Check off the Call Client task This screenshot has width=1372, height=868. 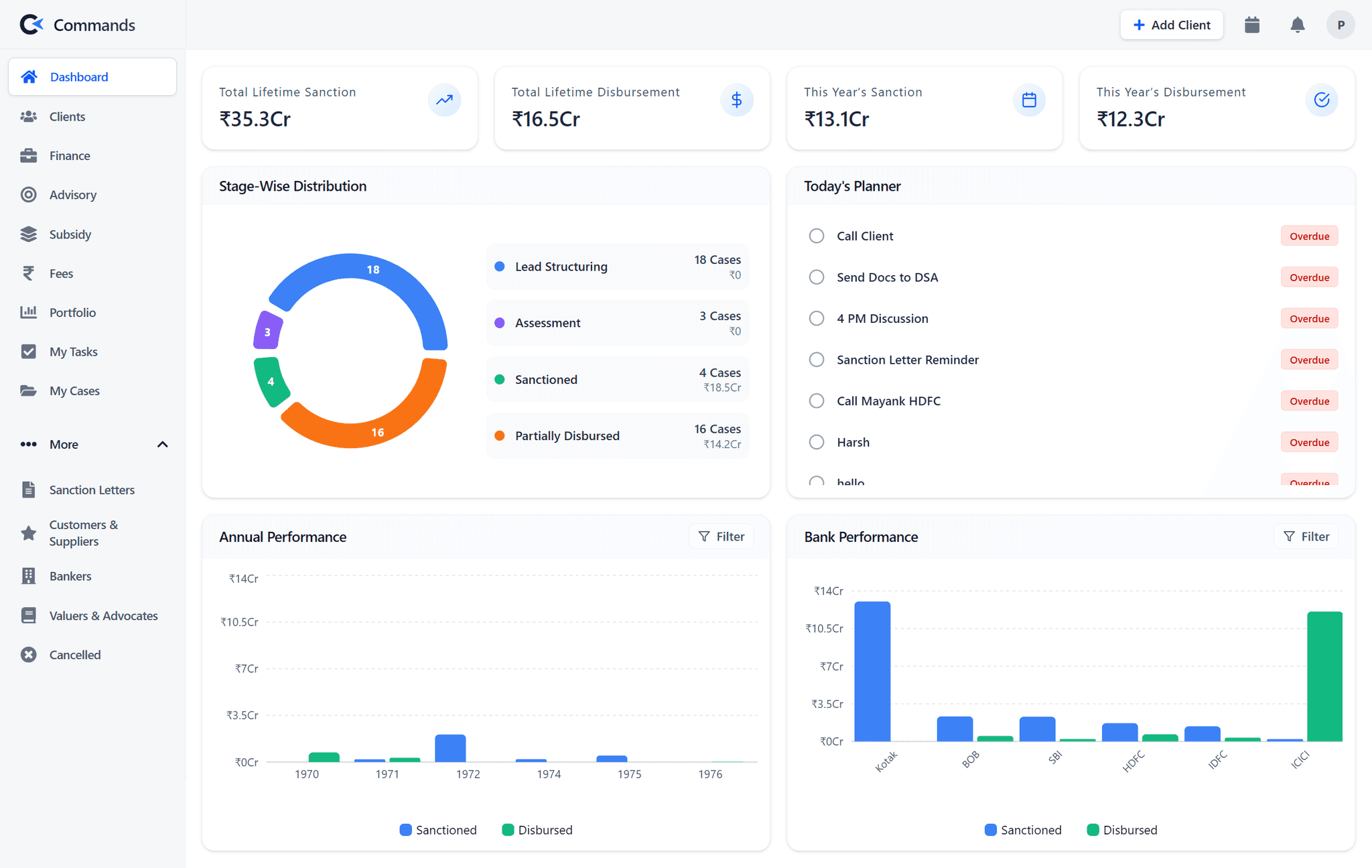817,236
